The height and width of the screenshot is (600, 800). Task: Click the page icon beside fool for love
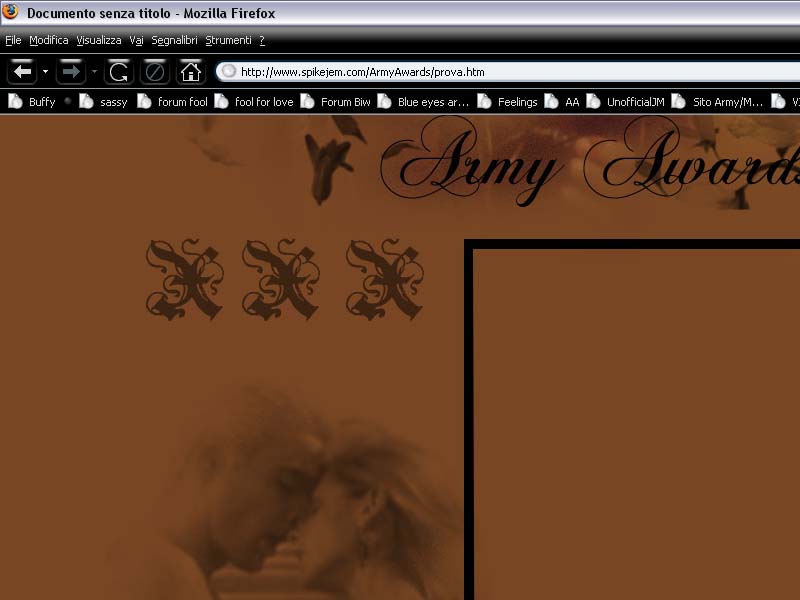[x=221, y=102]
